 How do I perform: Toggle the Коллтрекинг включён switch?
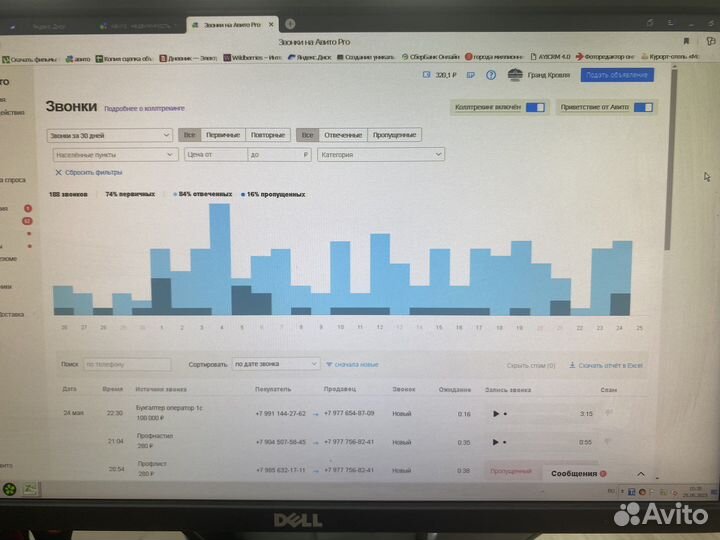(535, 107)
